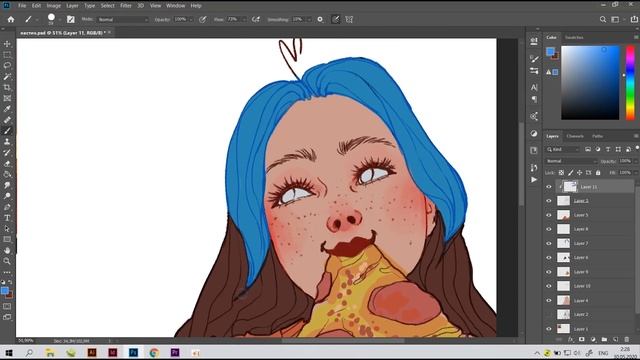Hide Layer 4 using its eye icon
Screen dimensions: 640x360
pos(549,301)
